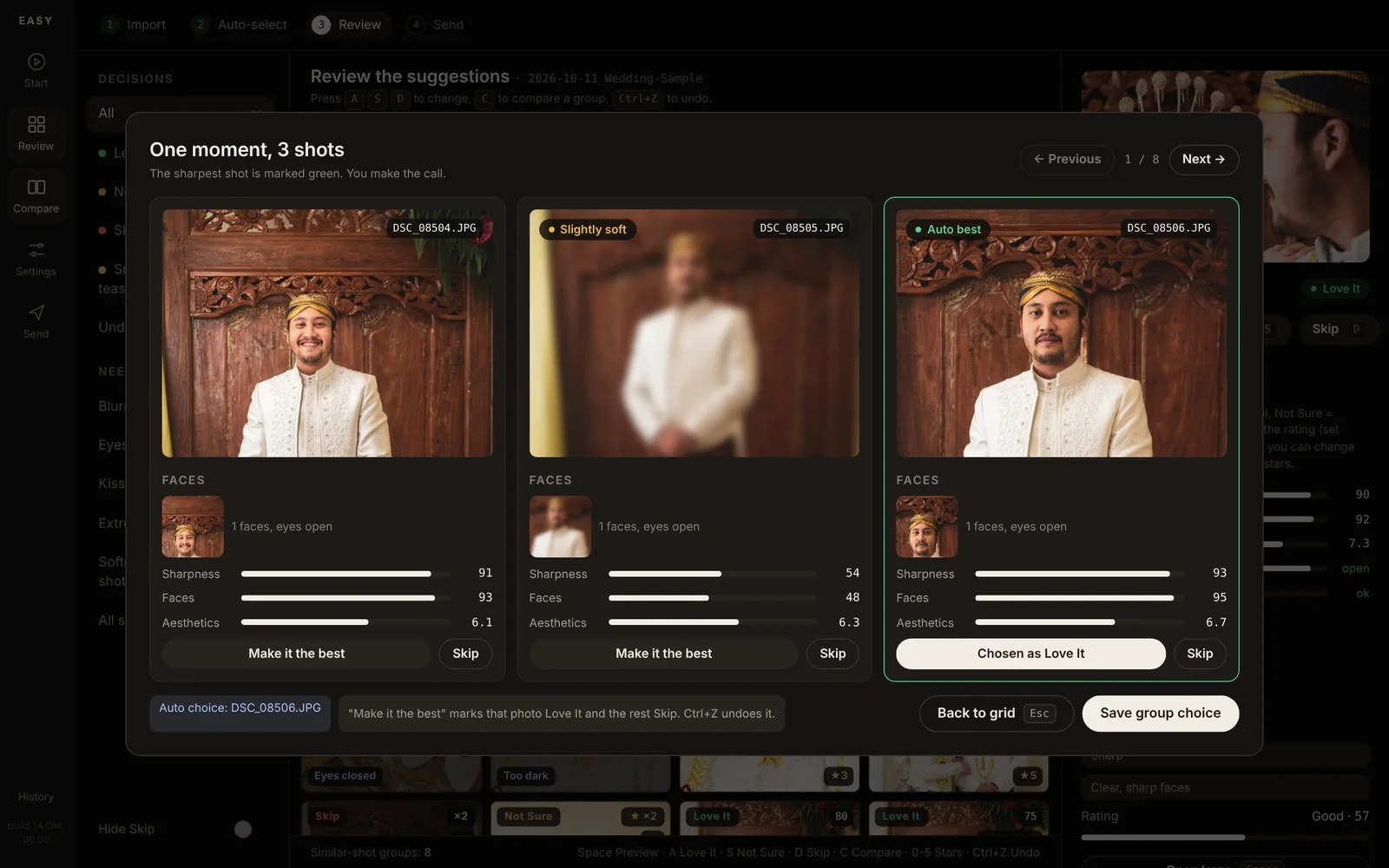Skip photo DSC_08505.JPG
Viewport: 1389px width, 868px height.
[x=833, y=654]
